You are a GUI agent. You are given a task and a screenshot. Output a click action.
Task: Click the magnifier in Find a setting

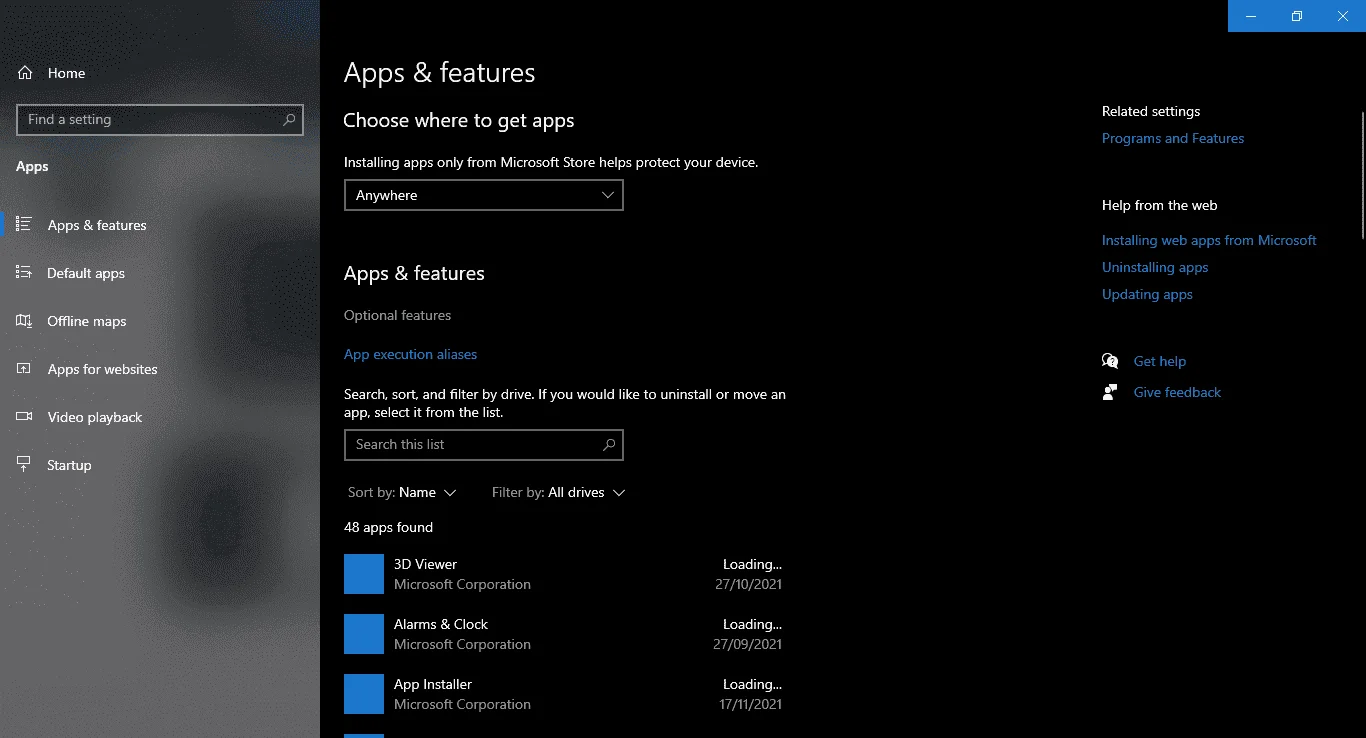[x=289, y=119]
